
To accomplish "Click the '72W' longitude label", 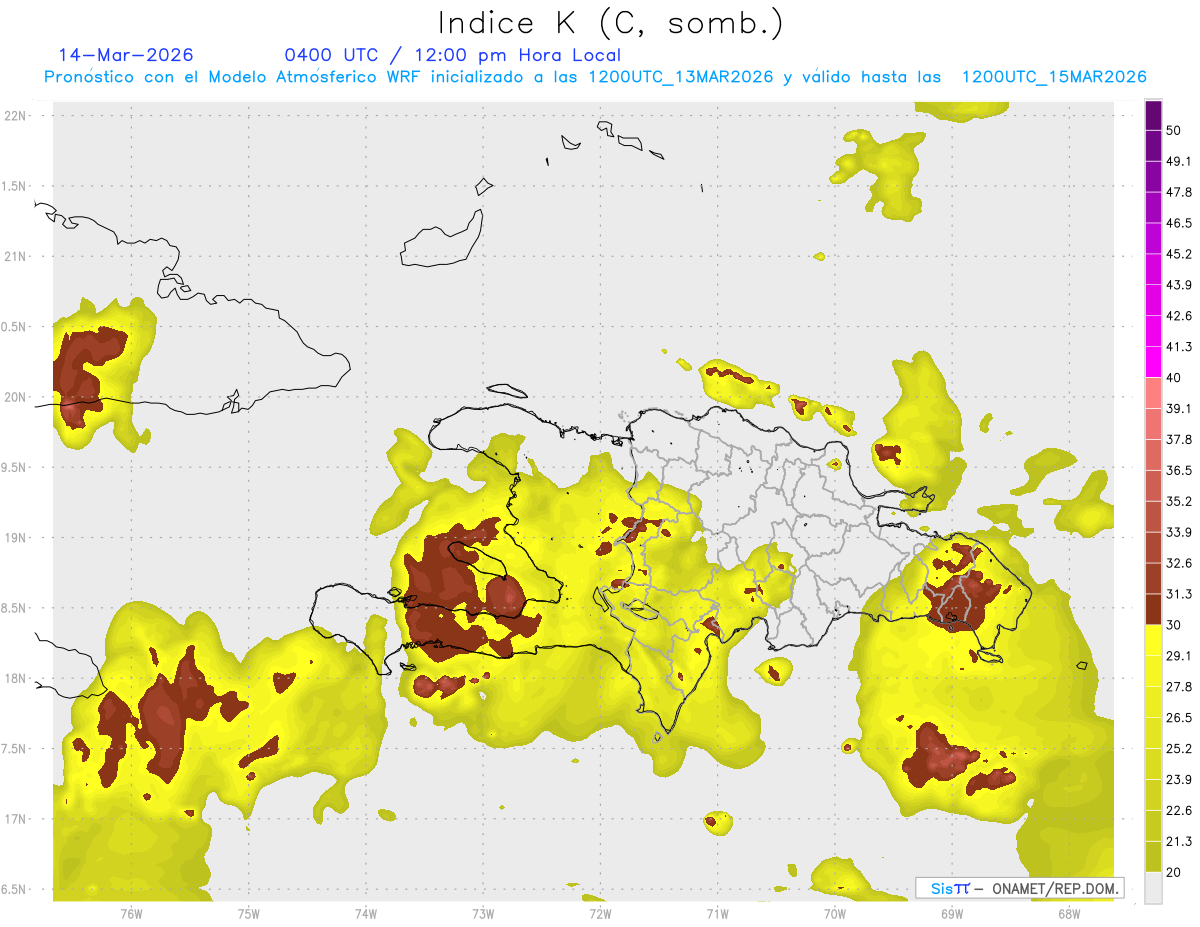I will (x=600, y=913).
